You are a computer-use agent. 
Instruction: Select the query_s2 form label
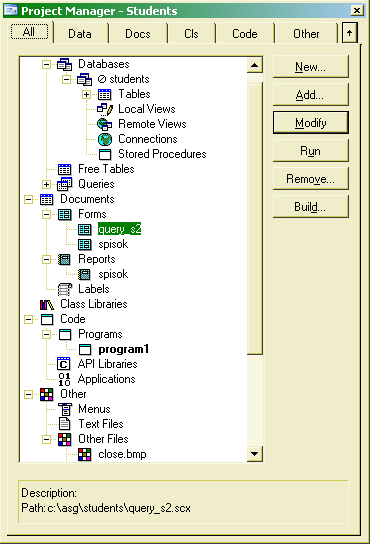(x=119, y=229)
